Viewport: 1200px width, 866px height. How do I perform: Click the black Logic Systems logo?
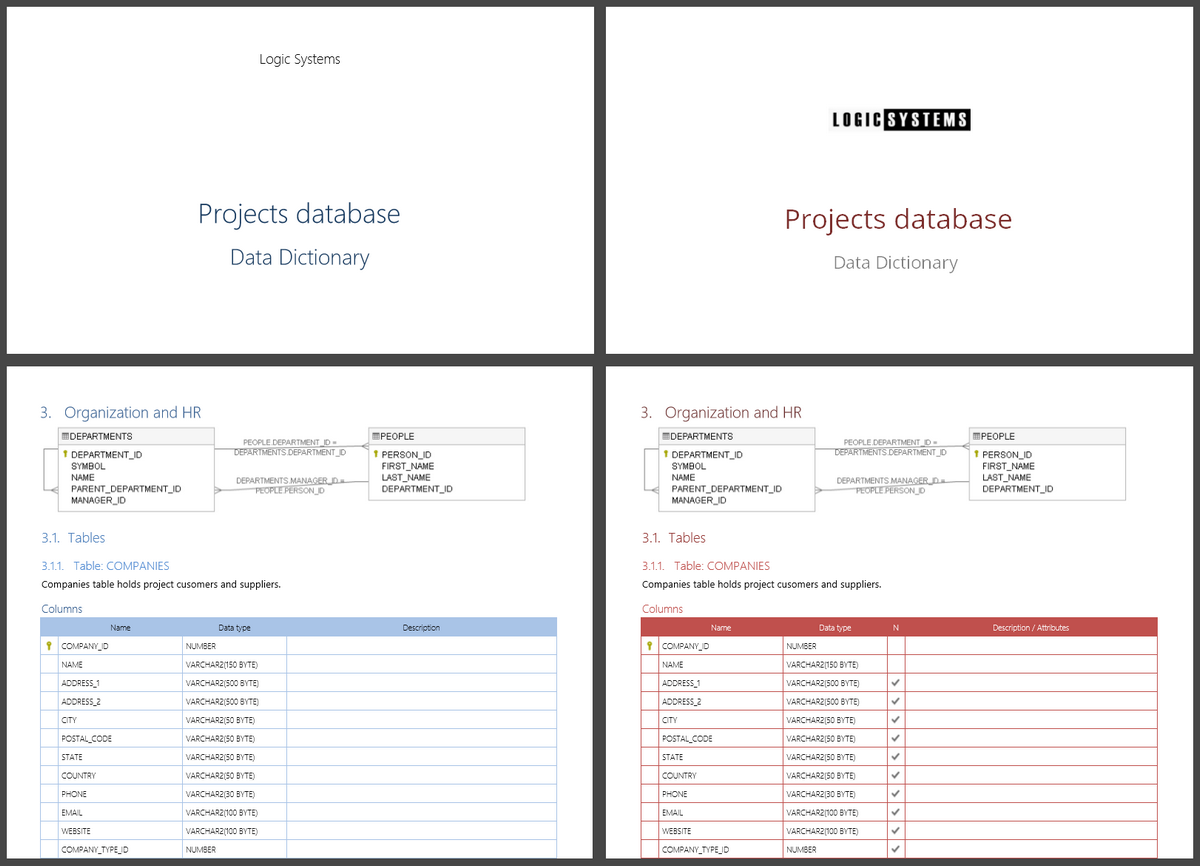(x=900, y=120)
